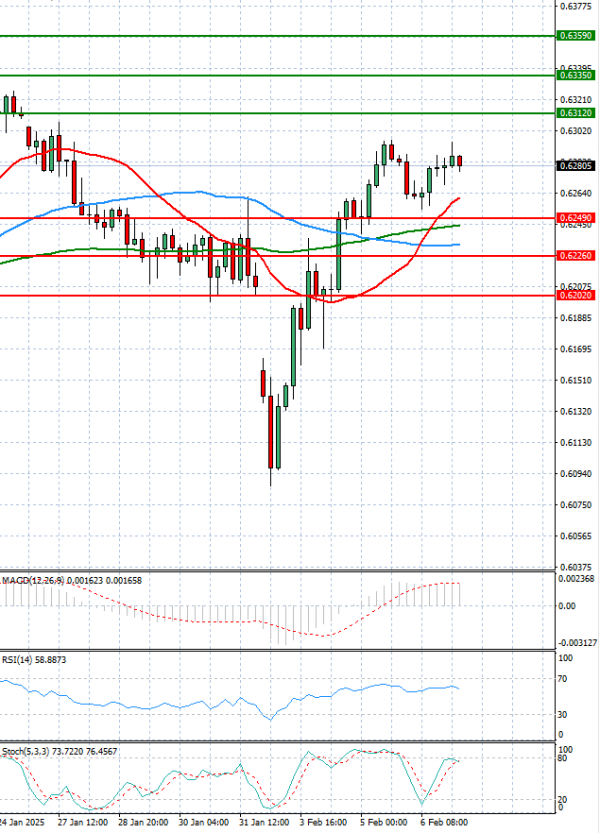Click the 0.60375 price scale value
The width and height of the screenshot is (600, 833).
coord(576,567)
